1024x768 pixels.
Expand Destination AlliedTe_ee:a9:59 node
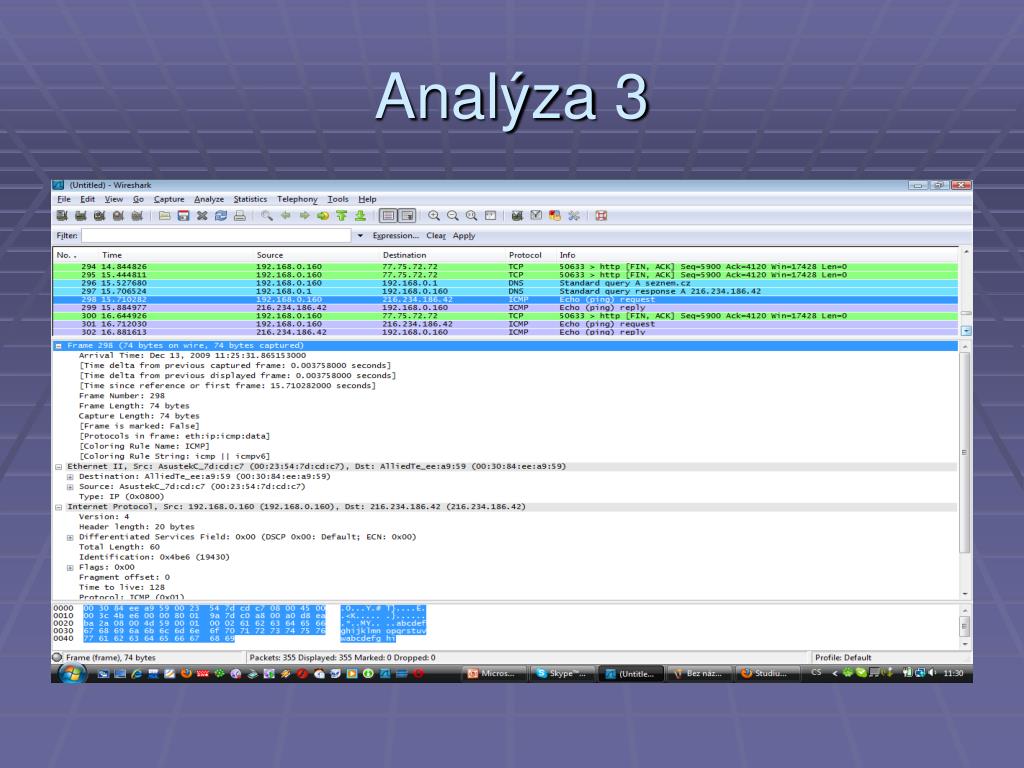(x=70, y=477)
